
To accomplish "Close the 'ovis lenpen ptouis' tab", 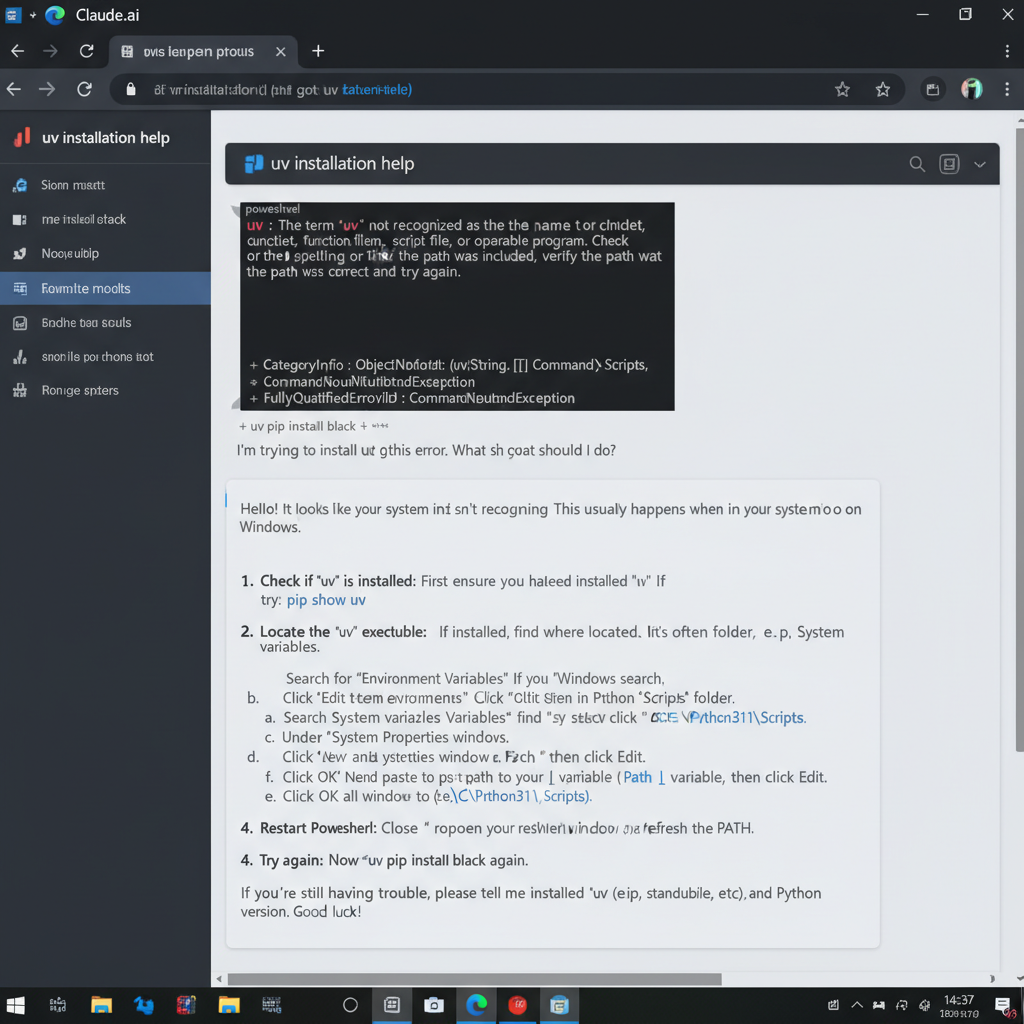I will [281, 52].
